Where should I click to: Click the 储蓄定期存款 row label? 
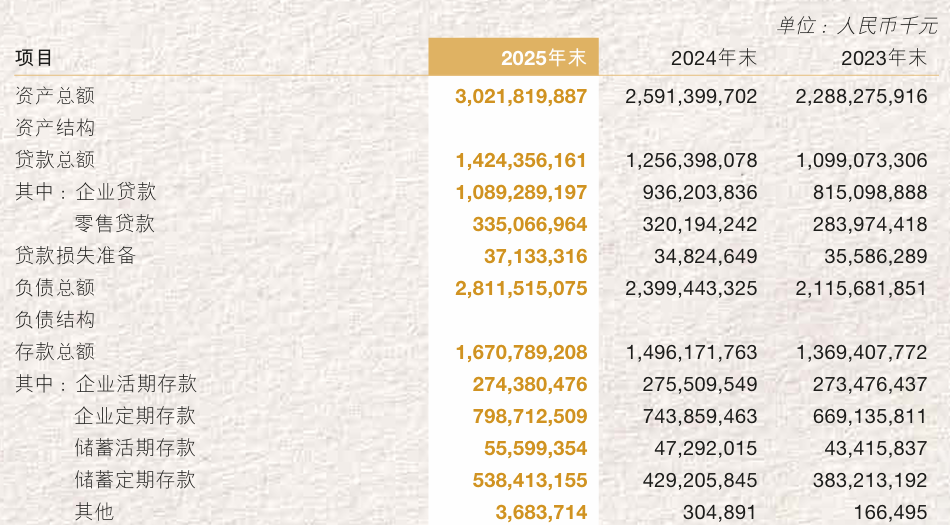tap(135, 480)
